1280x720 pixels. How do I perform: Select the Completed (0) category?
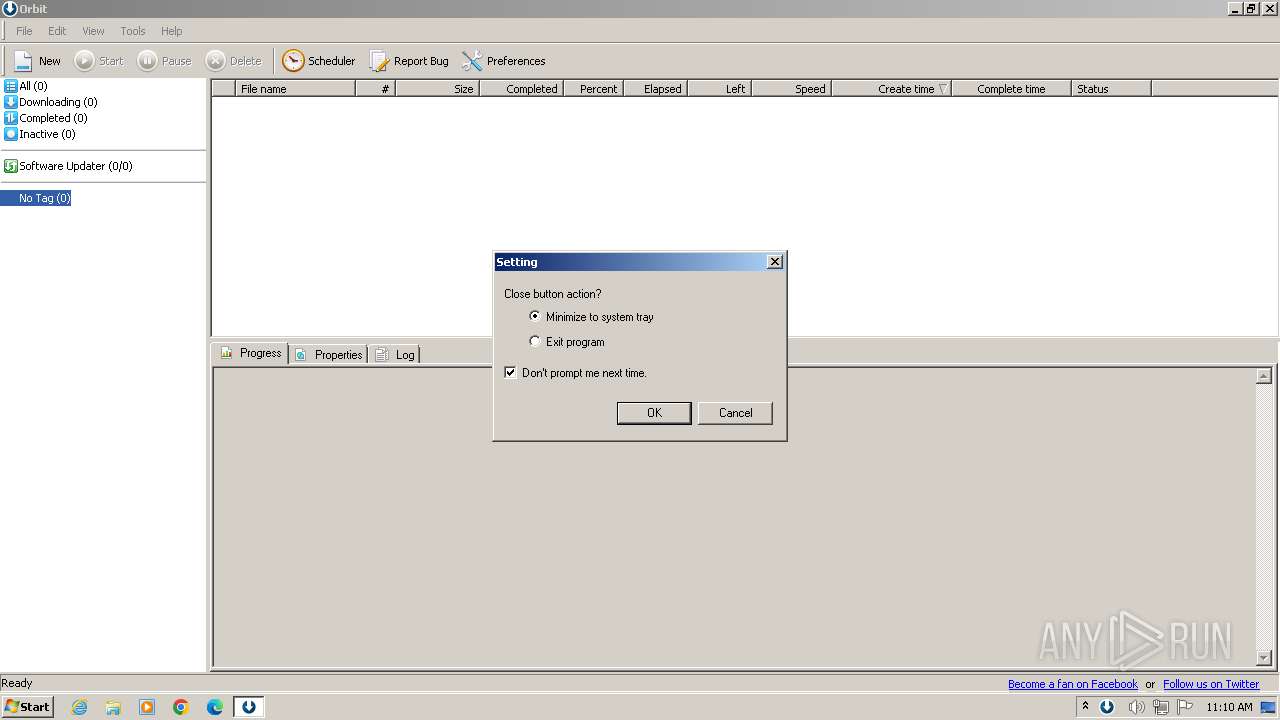[46, 118]
